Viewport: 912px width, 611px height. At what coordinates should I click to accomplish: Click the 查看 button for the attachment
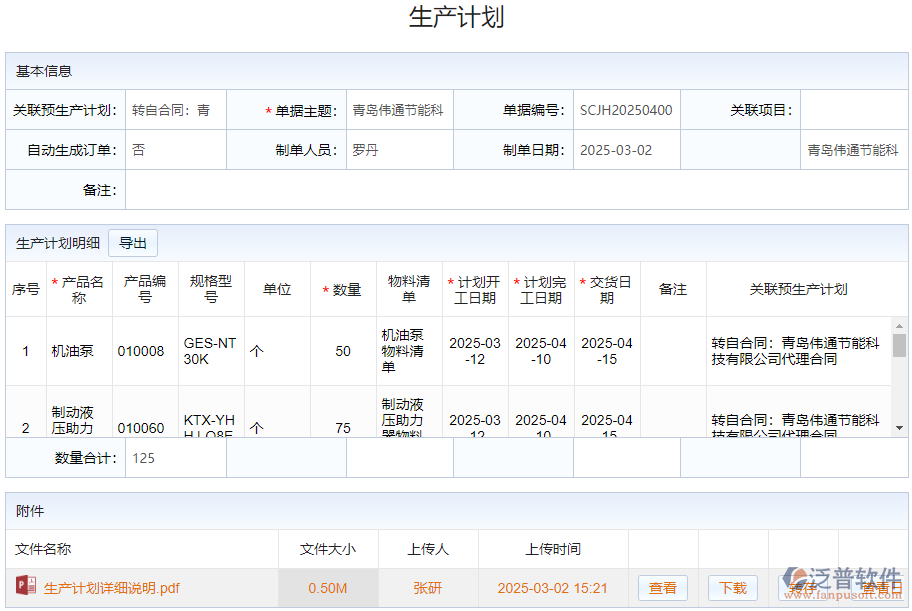[662, 588]
